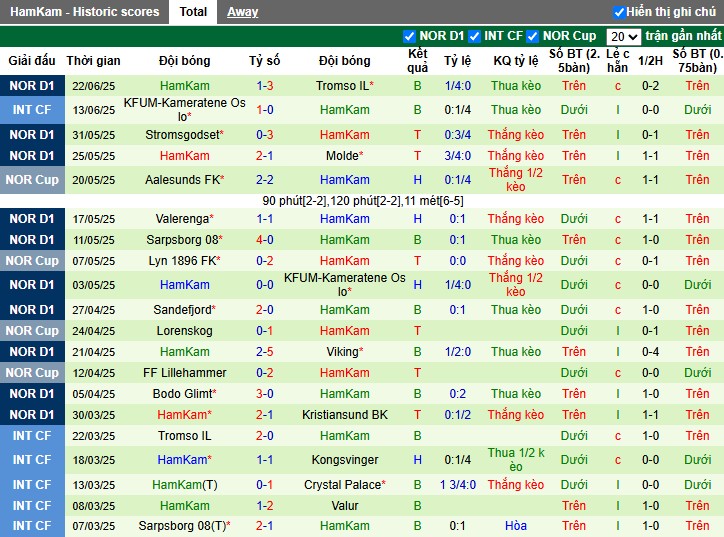Open Molde team link

tap(344, 156)
